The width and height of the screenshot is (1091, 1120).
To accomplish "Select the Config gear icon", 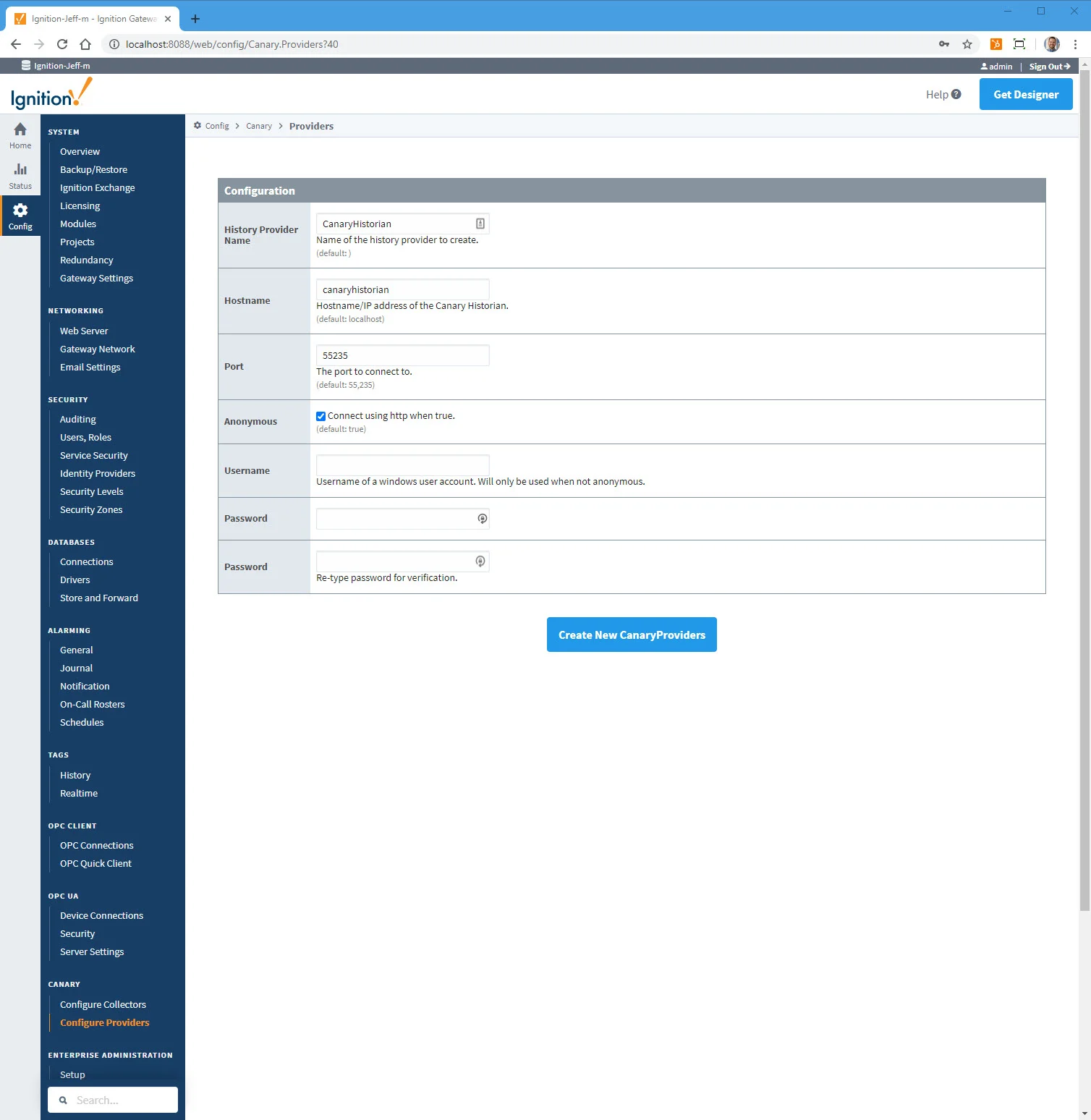I will 20,210.
